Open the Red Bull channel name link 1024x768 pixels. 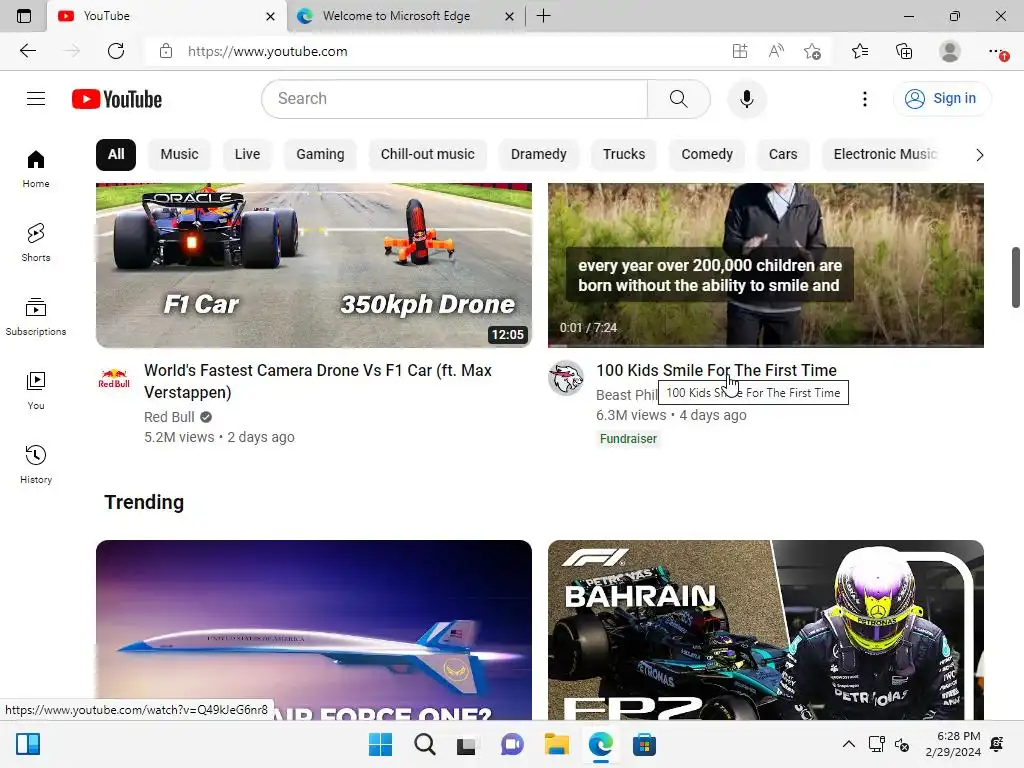(169, 417)
